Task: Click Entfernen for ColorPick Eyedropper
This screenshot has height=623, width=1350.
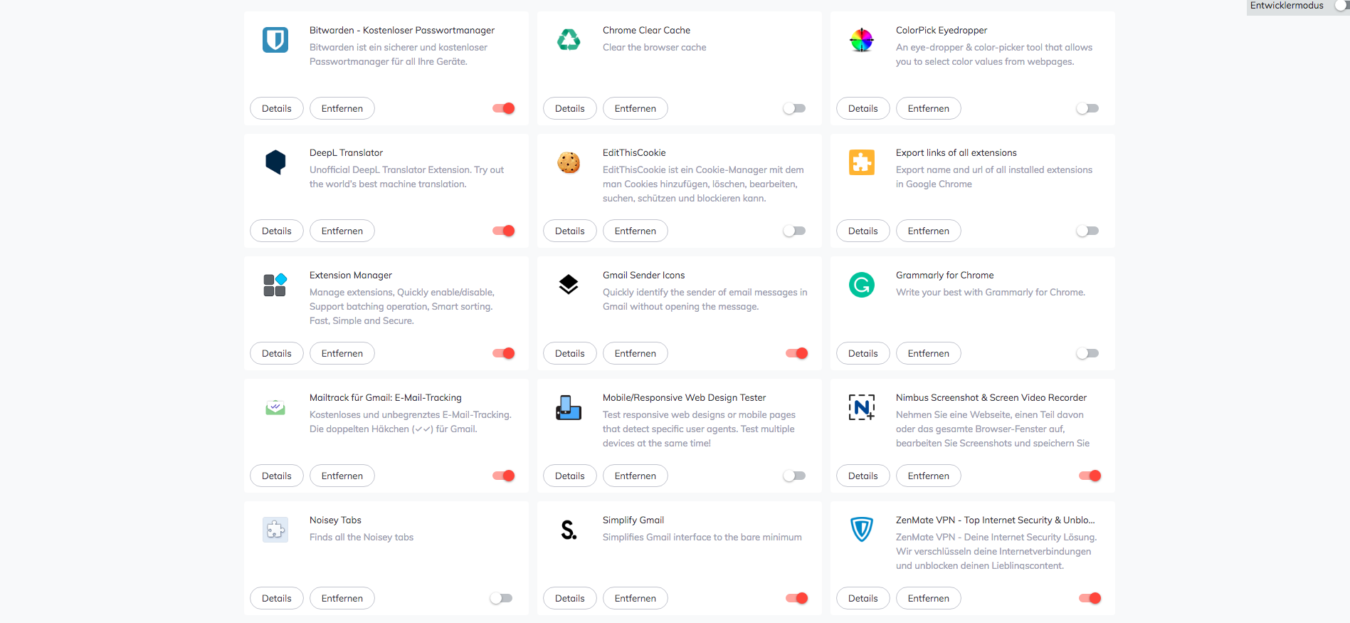Action: pos(928,108)
